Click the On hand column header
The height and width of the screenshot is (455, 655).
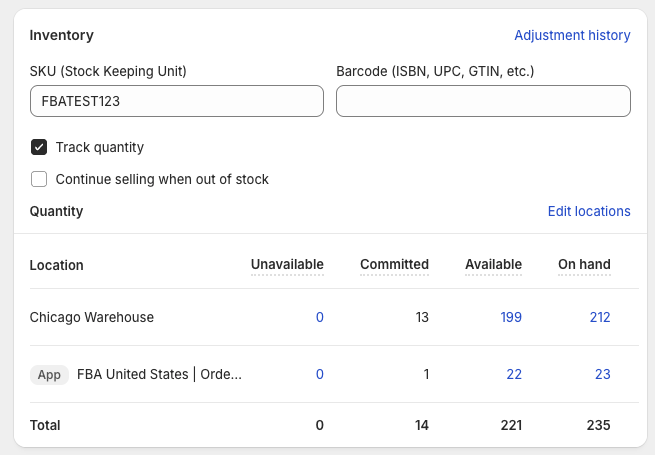584,264
